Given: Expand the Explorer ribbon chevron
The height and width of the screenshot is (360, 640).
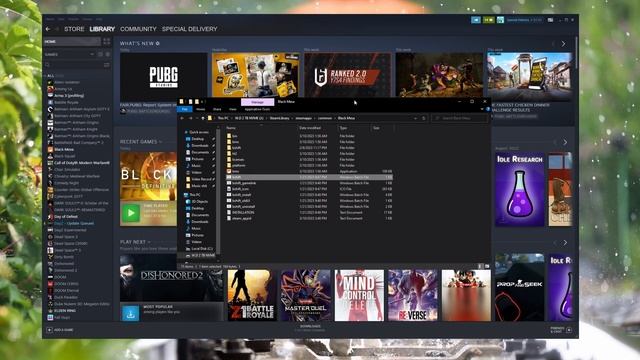Looking at the screenshot, I should point(482,109).
